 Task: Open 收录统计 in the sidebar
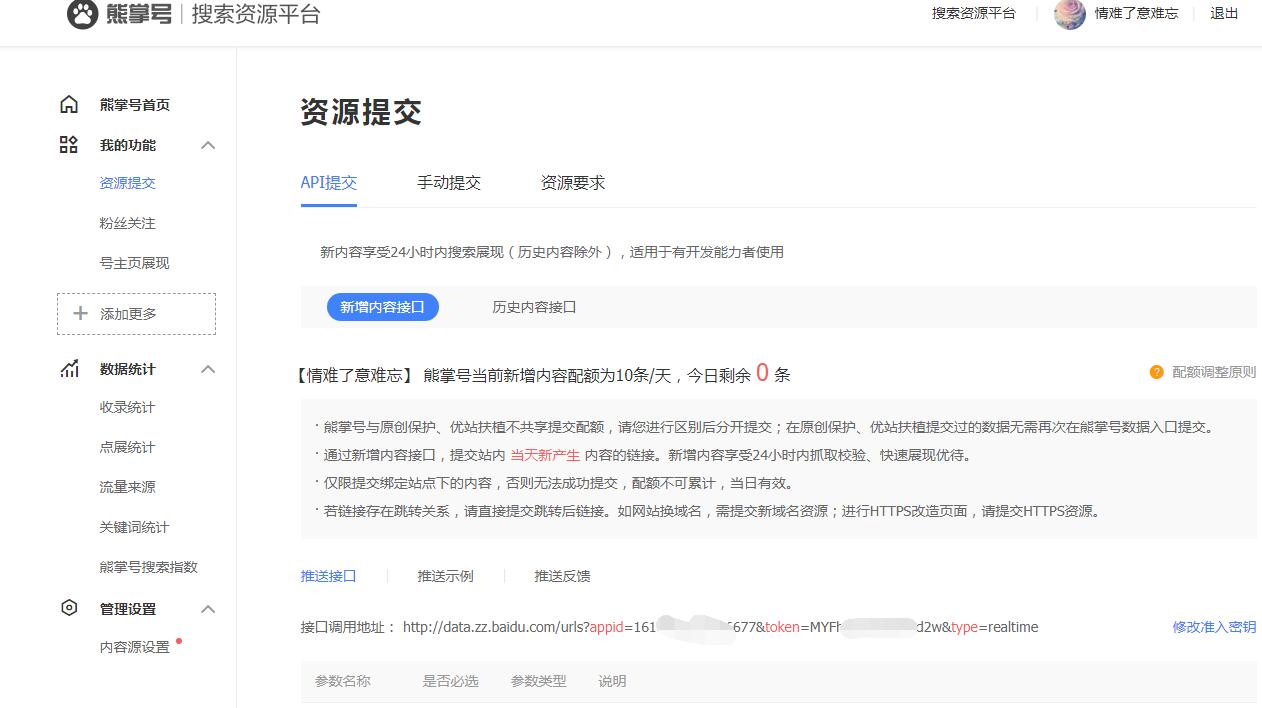127,407
